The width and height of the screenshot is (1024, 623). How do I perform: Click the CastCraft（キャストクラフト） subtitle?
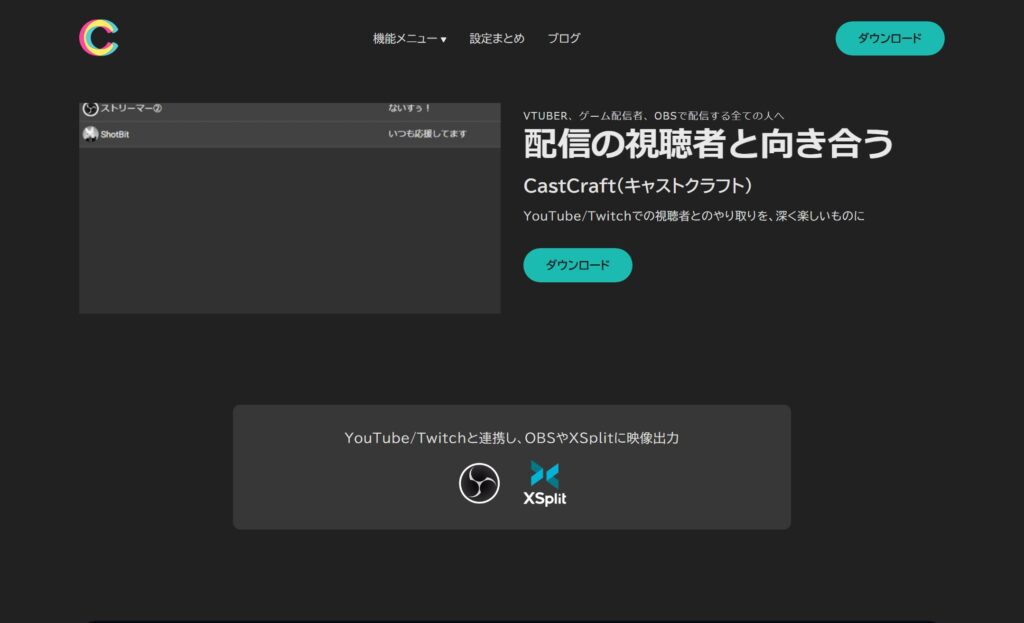pos(637,186)
